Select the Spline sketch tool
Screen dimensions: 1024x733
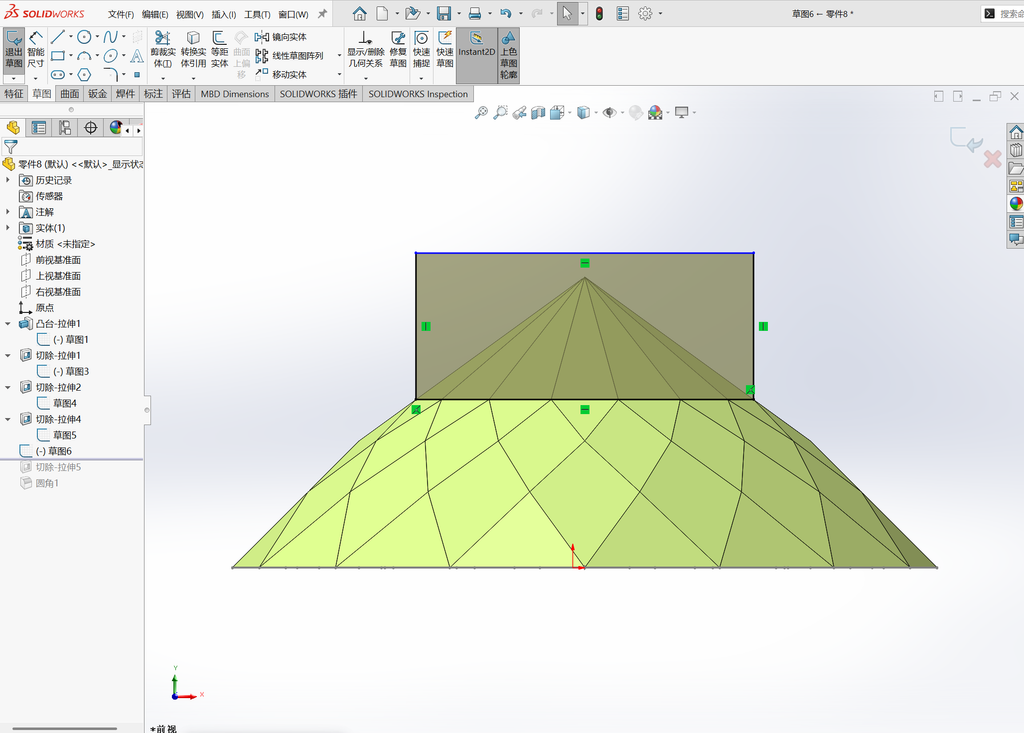[110, 37]
